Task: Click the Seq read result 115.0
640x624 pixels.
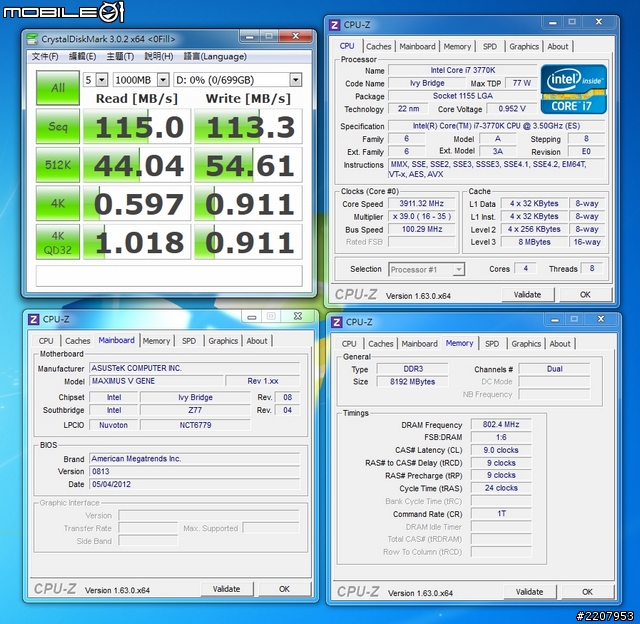Action: pyautogui.click(x=137, y=126)
